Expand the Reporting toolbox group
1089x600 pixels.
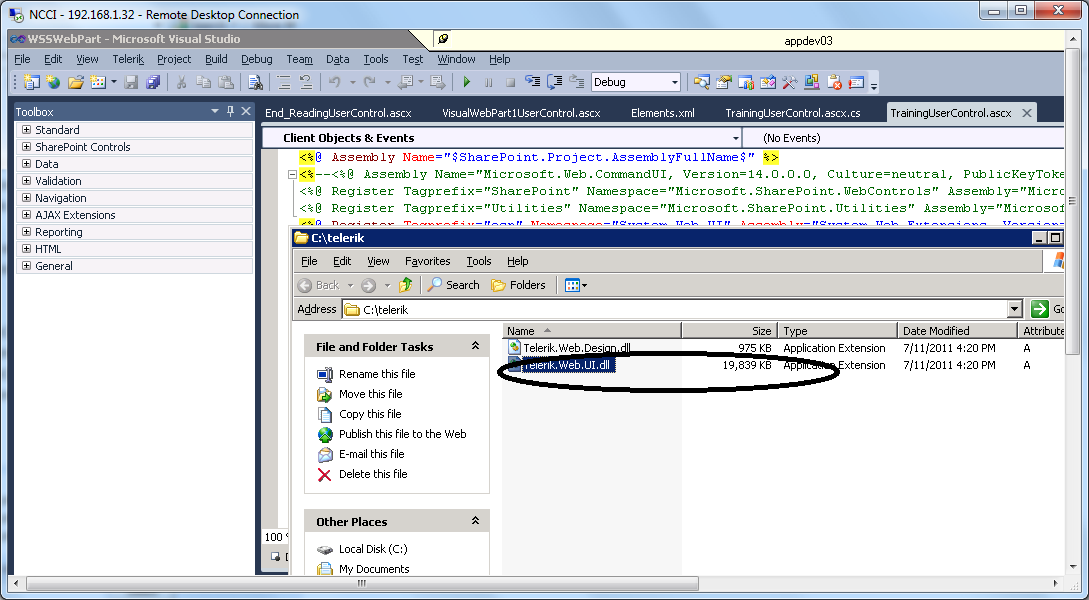point(26,232)
